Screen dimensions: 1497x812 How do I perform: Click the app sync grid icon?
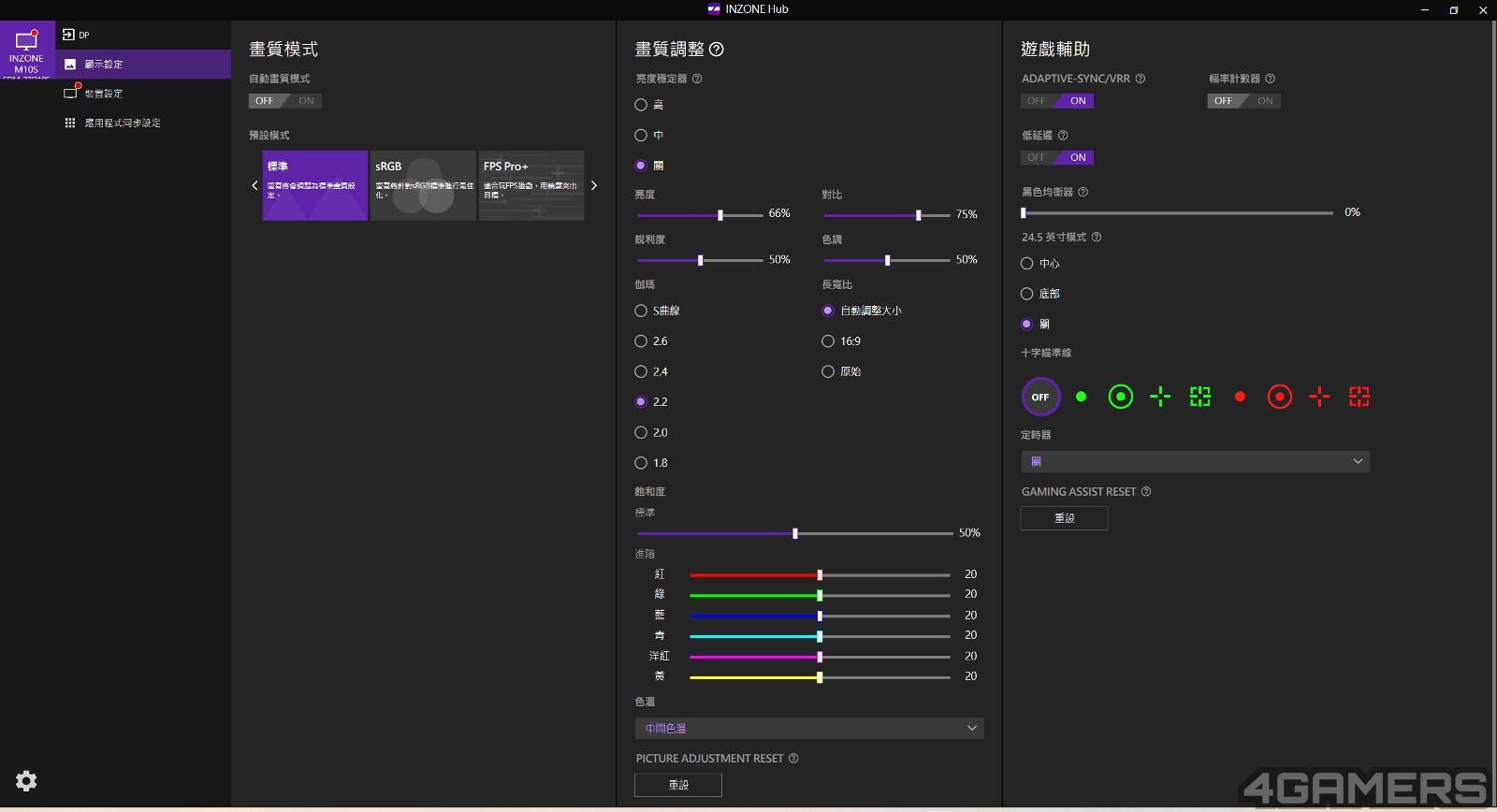(x=70, y=123)
